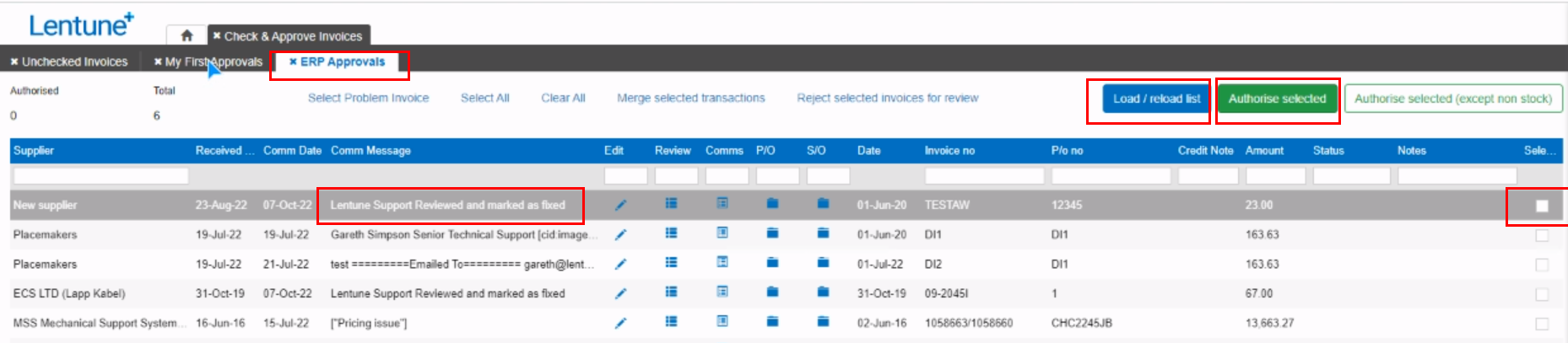Open P/O folder for ECS LTD row
The width and height of the screenshot is (1568, 343).
(772, 292)
